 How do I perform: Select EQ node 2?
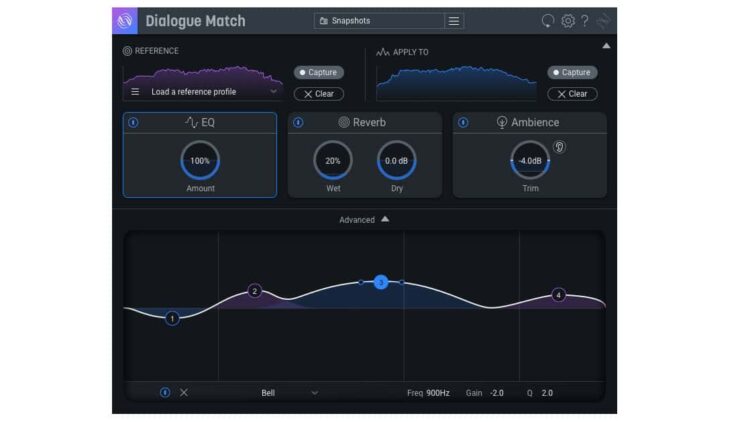pos(254,290)
